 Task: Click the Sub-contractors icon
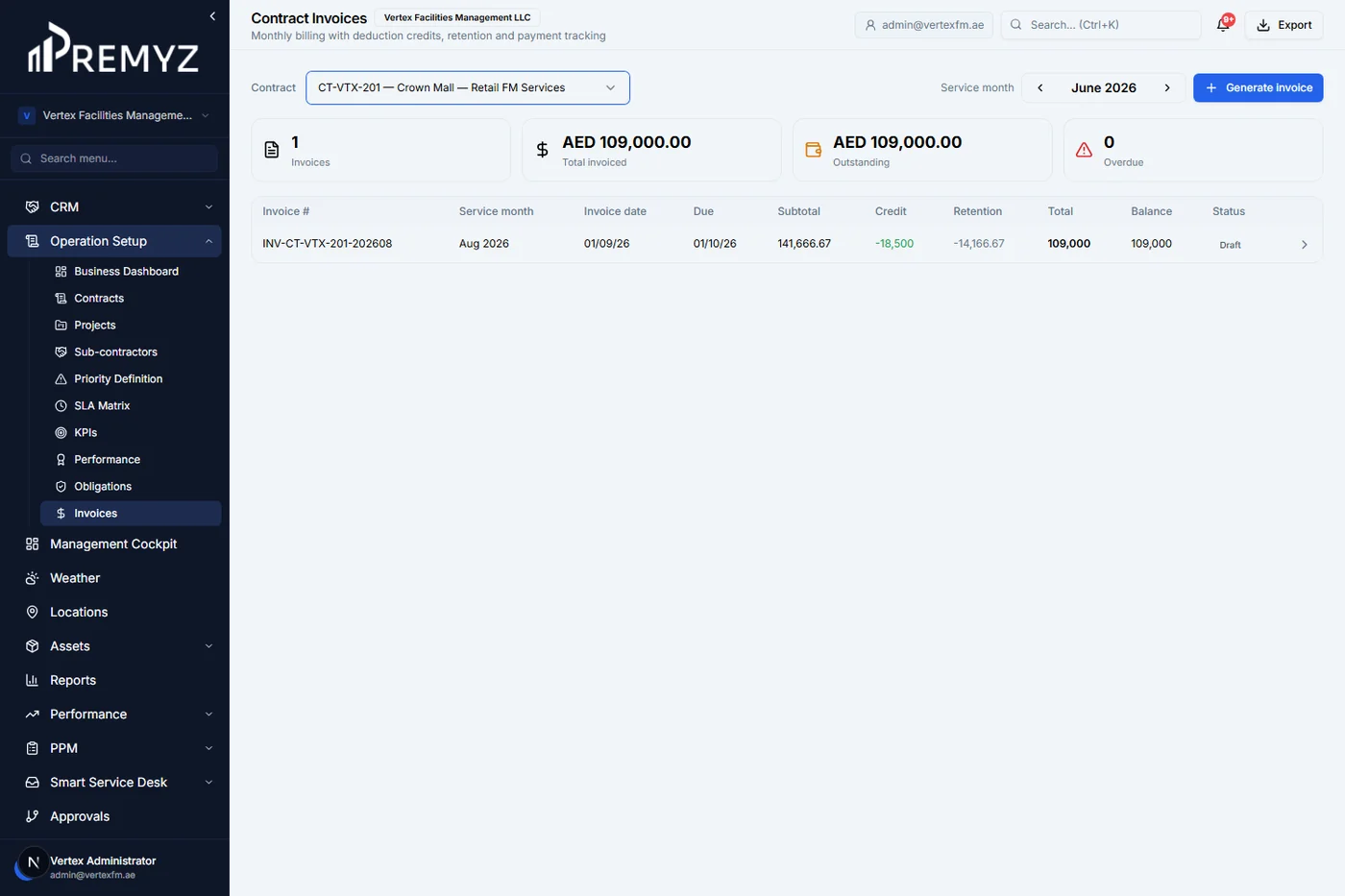(61, 352)
